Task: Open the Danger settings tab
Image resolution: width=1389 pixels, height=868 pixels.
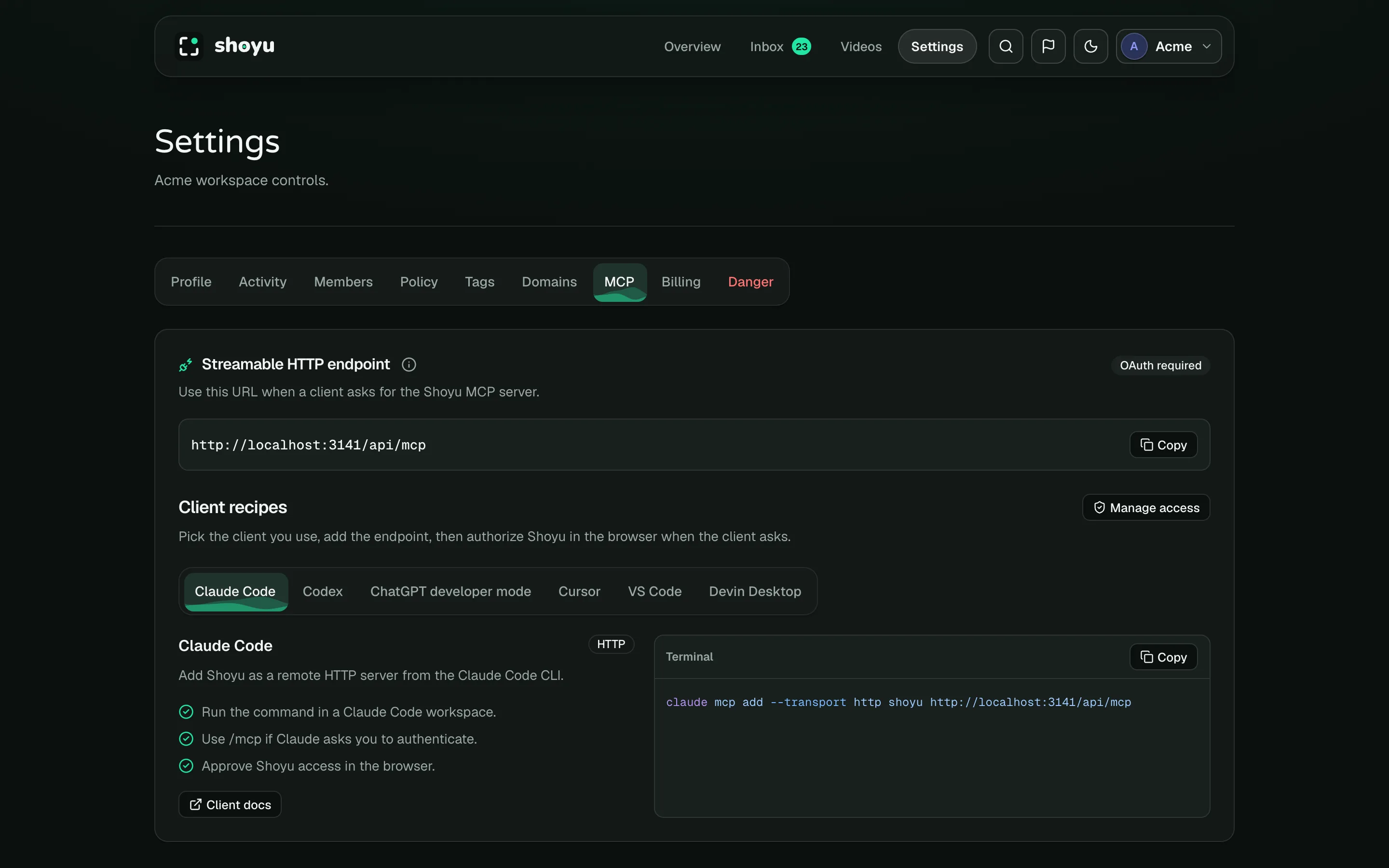Action: point(750,282)
